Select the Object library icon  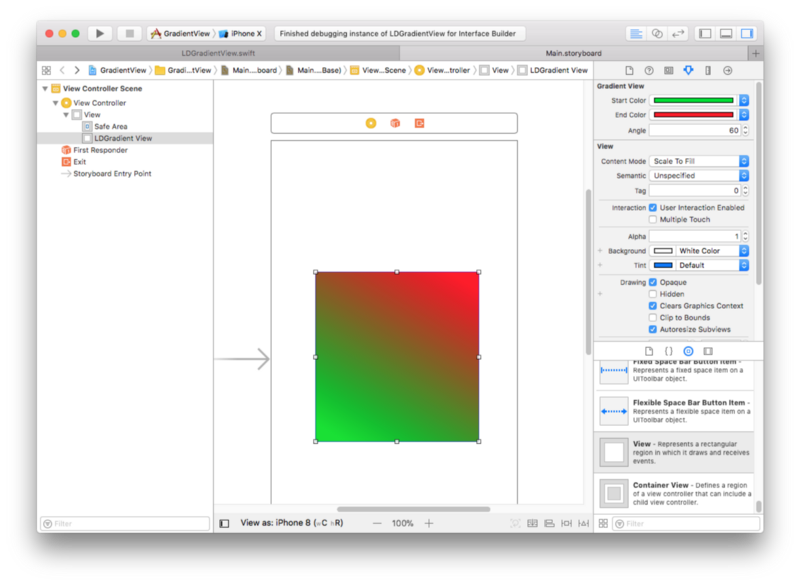click(688, 351)
